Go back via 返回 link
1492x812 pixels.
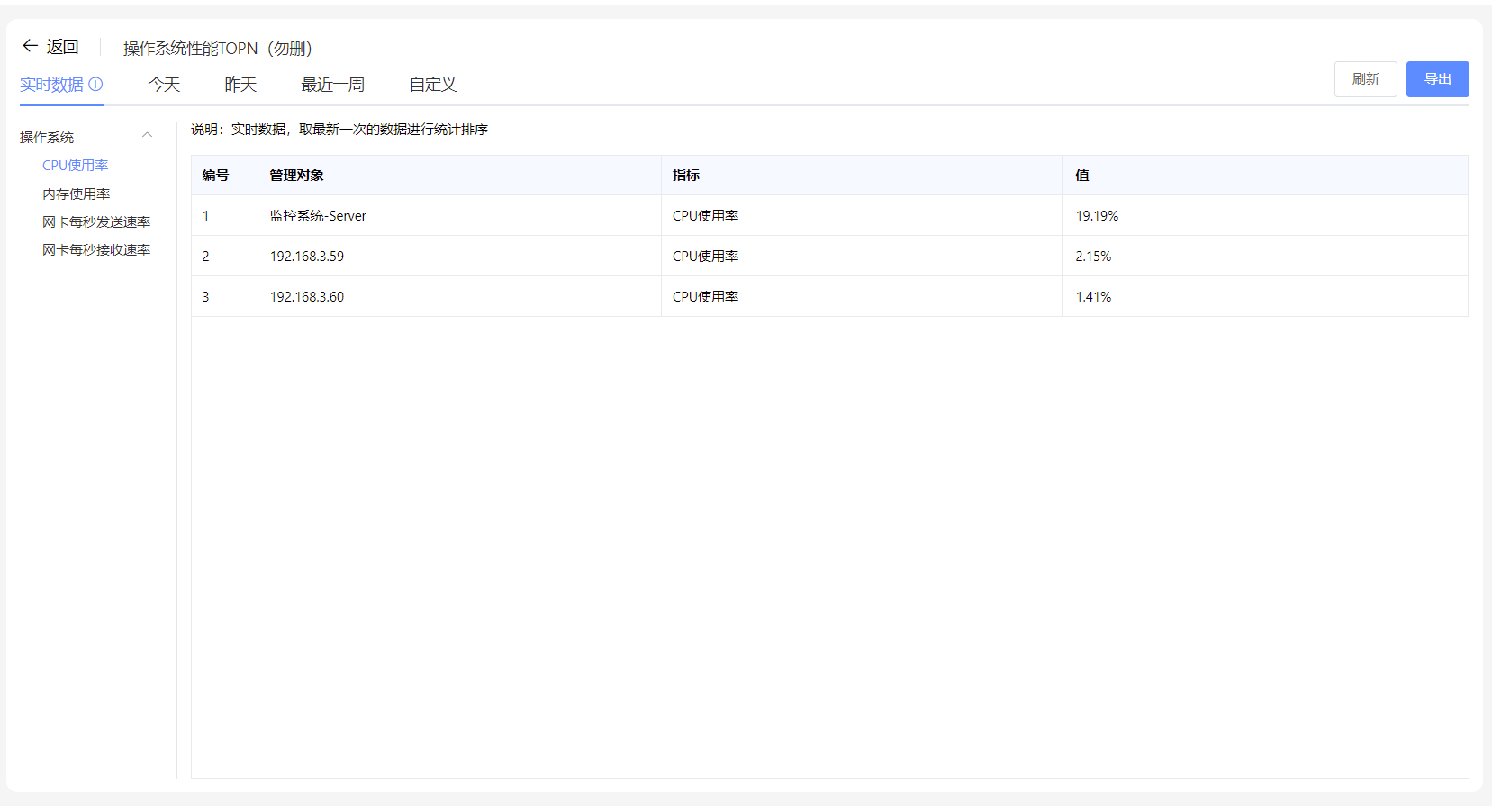click(x=63, y=46)
